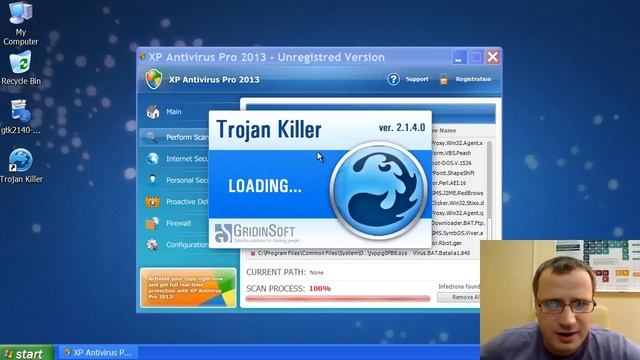Click the 100% scan process value
640x360 pixels.
click(320, 289)
